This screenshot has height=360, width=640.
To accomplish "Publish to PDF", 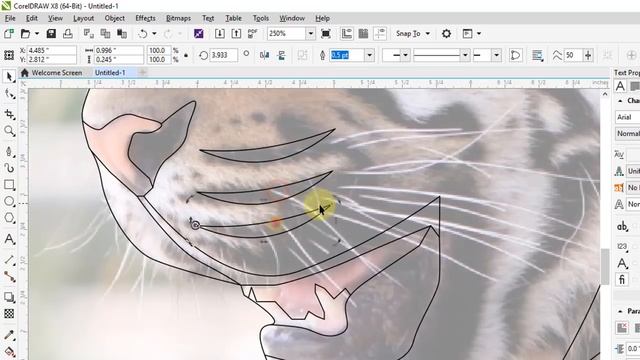I will (253, 33).
